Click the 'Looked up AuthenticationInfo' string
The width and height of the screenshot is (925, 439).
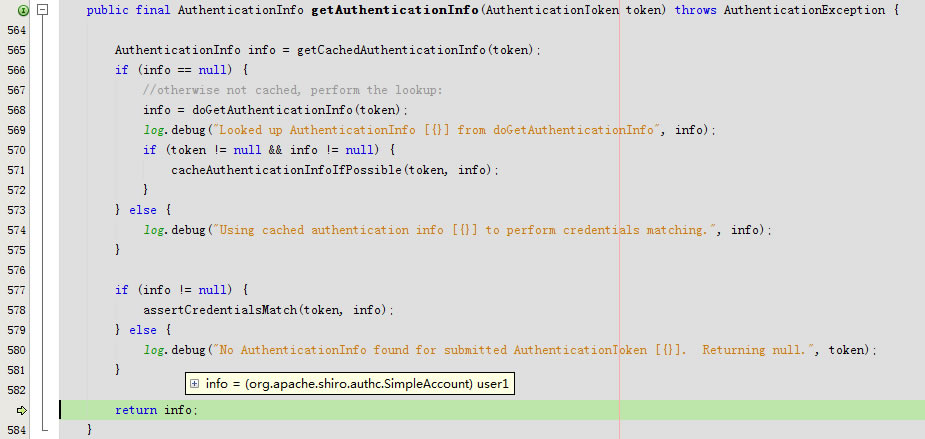[x=437, y=130]
